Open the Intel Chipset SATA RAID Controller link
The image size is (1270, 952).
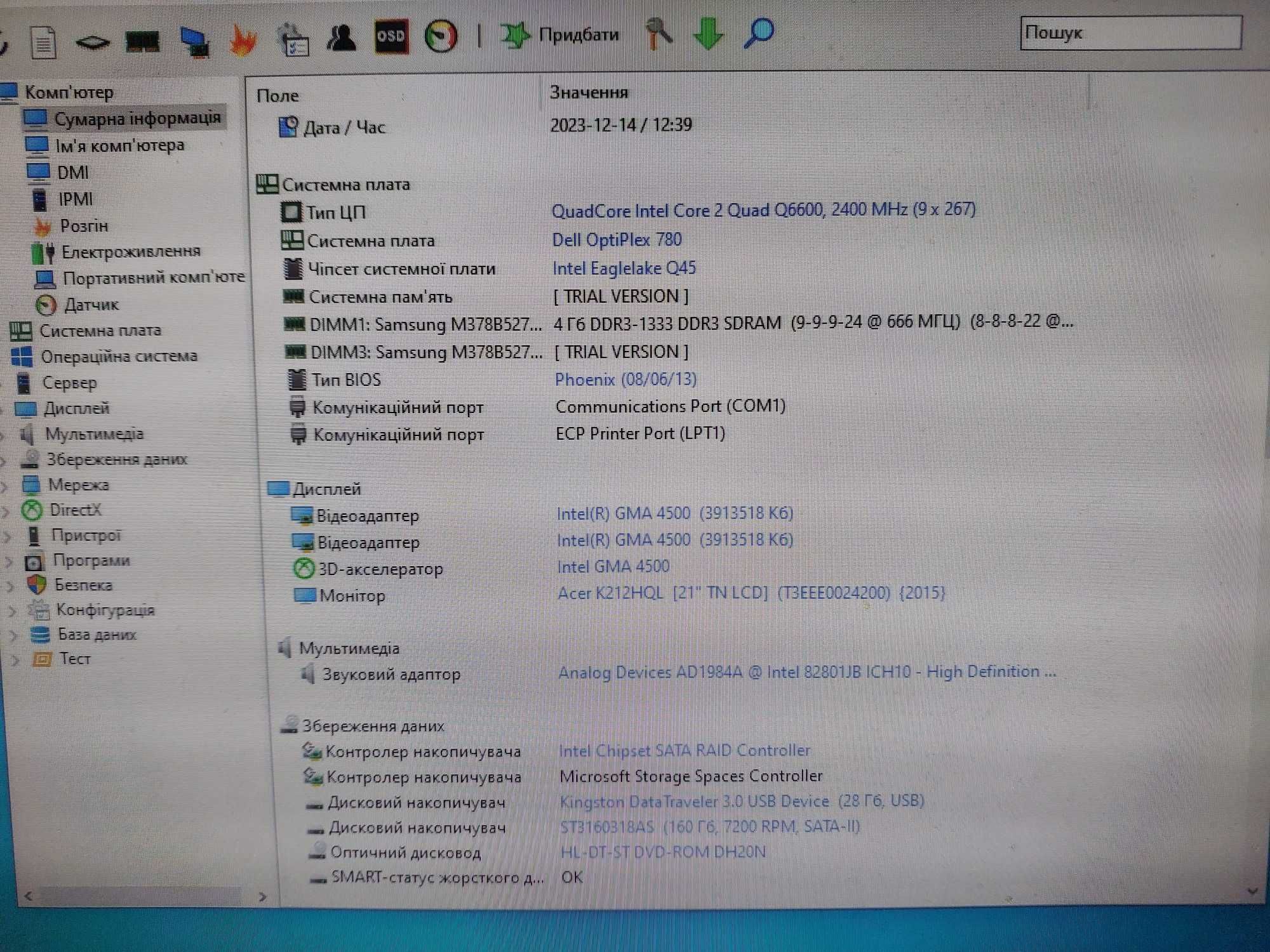click(x=685, y=751)
